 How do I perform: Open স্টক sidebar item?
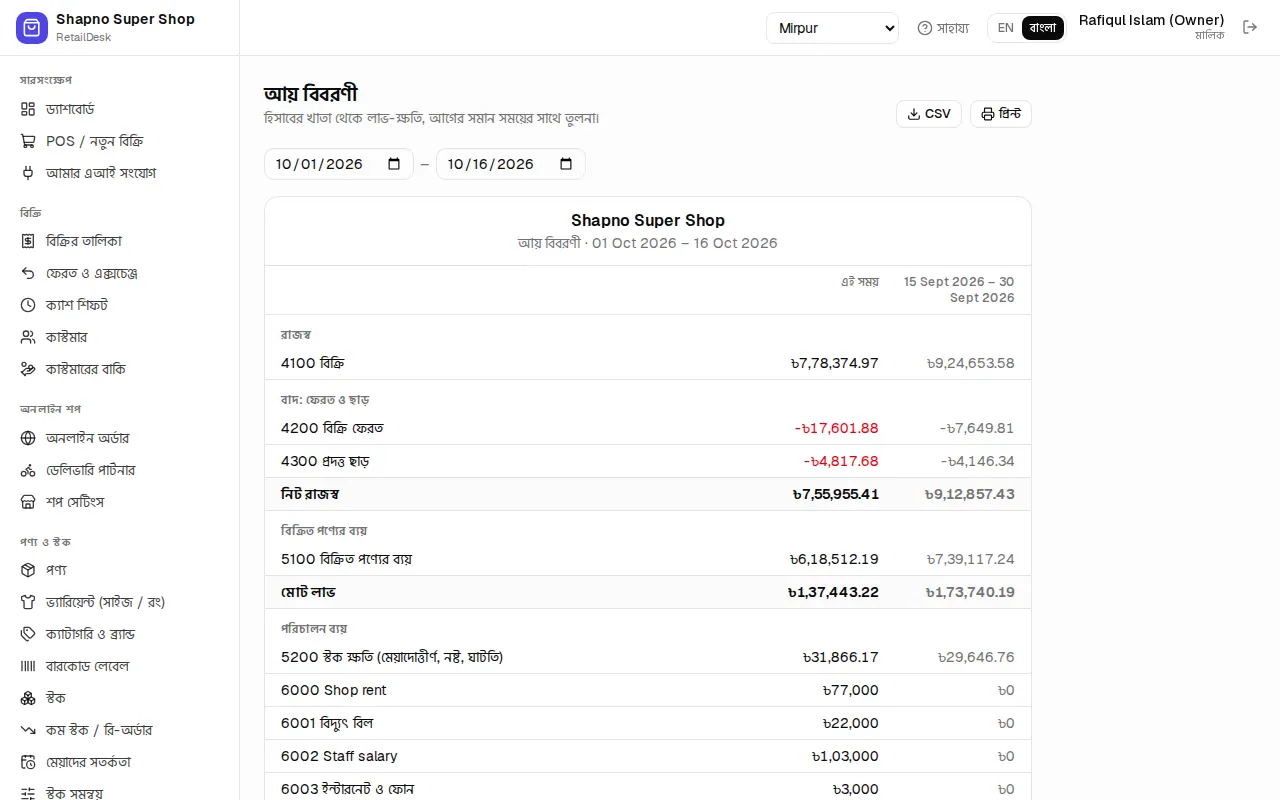click(x=120, y=698)
